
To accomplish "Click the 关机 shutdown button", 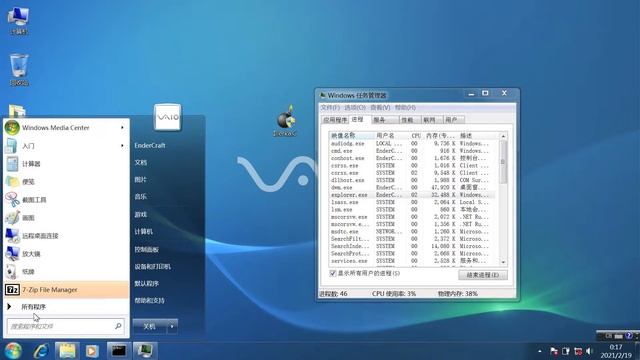I will pyautogui.click(x=149, y=327).
